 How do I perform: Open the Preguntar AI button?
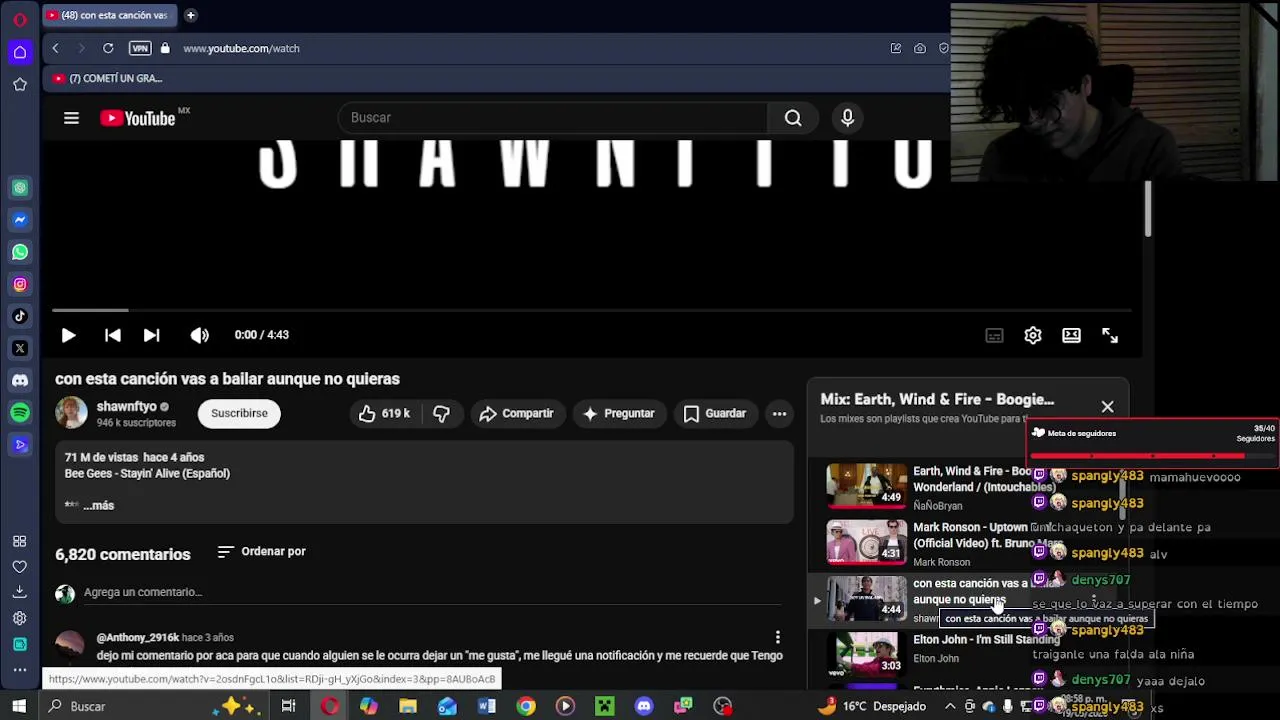tap(618, 413)
